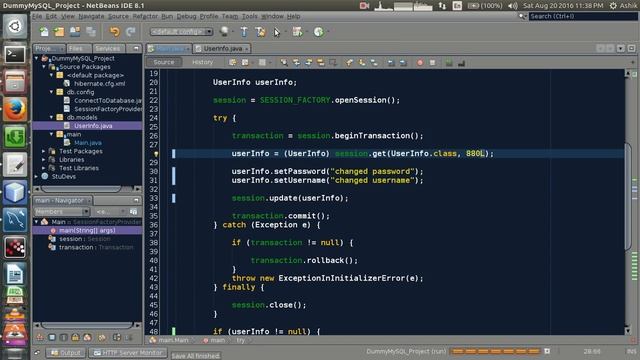The width and height of the screenshot is (640, 360).
Task: Stop the running task beside progress bar
Action: pyautogui.click(x=547, y=351)
